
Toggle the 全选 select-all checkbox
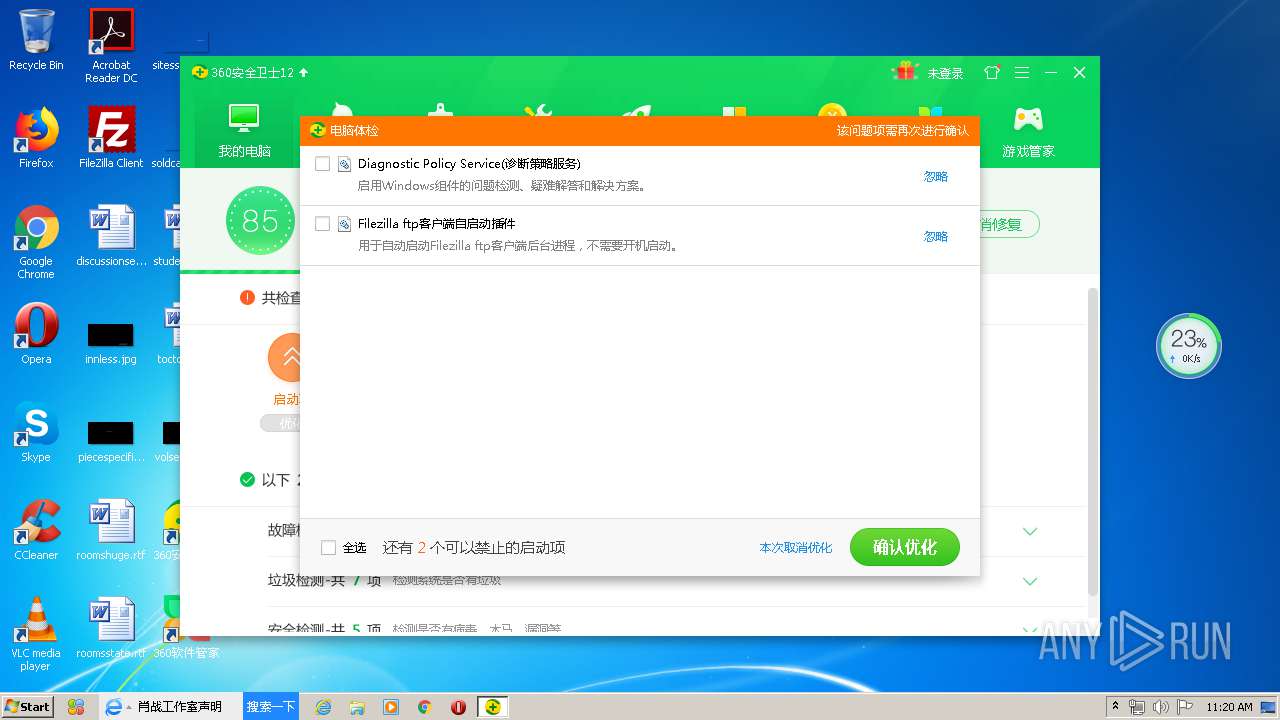click(x=328, y=548)
